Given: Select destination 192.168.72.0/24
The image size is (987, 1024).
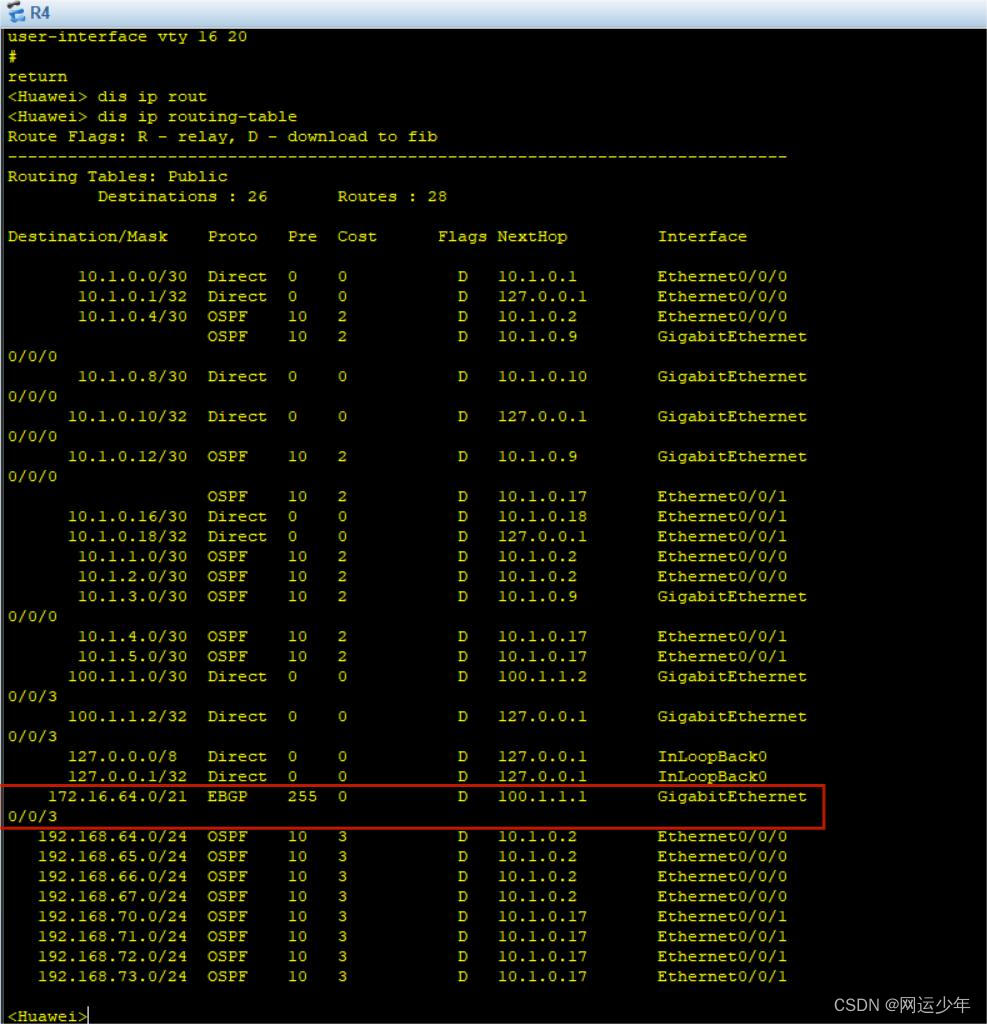Looking at the screenshot, I should coord(112,957).
